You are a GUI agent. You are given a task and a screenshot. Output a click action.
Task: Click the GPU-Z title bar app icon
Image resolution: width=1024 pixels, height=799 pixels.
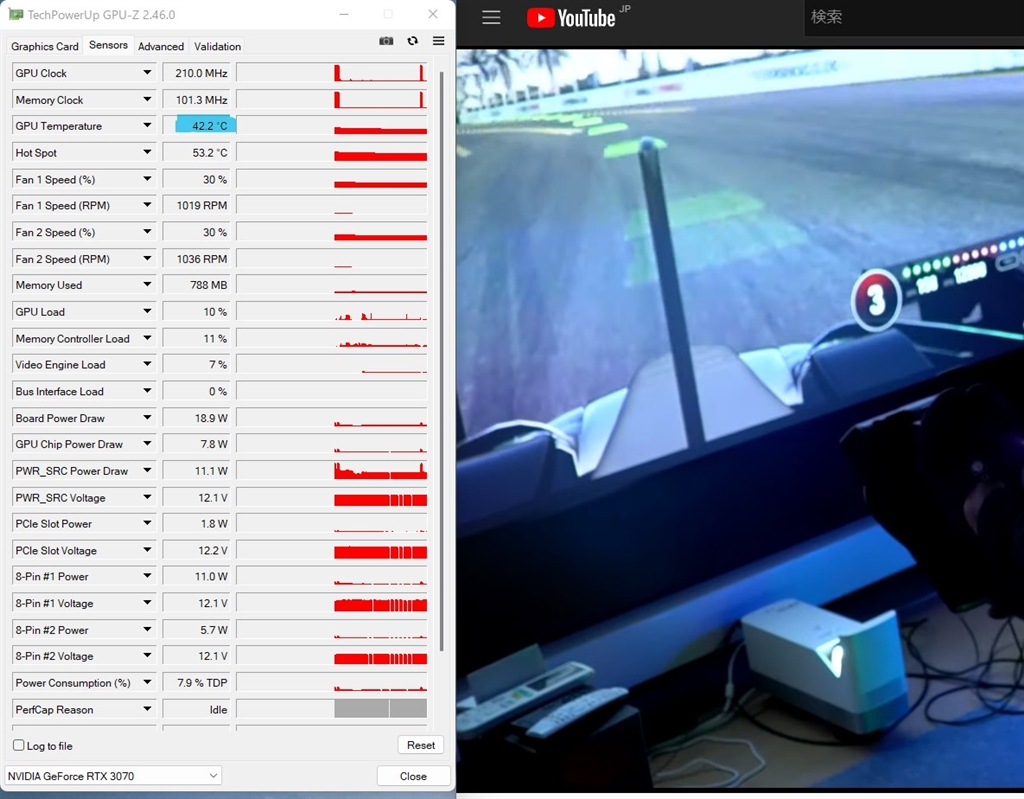(15, 14)
